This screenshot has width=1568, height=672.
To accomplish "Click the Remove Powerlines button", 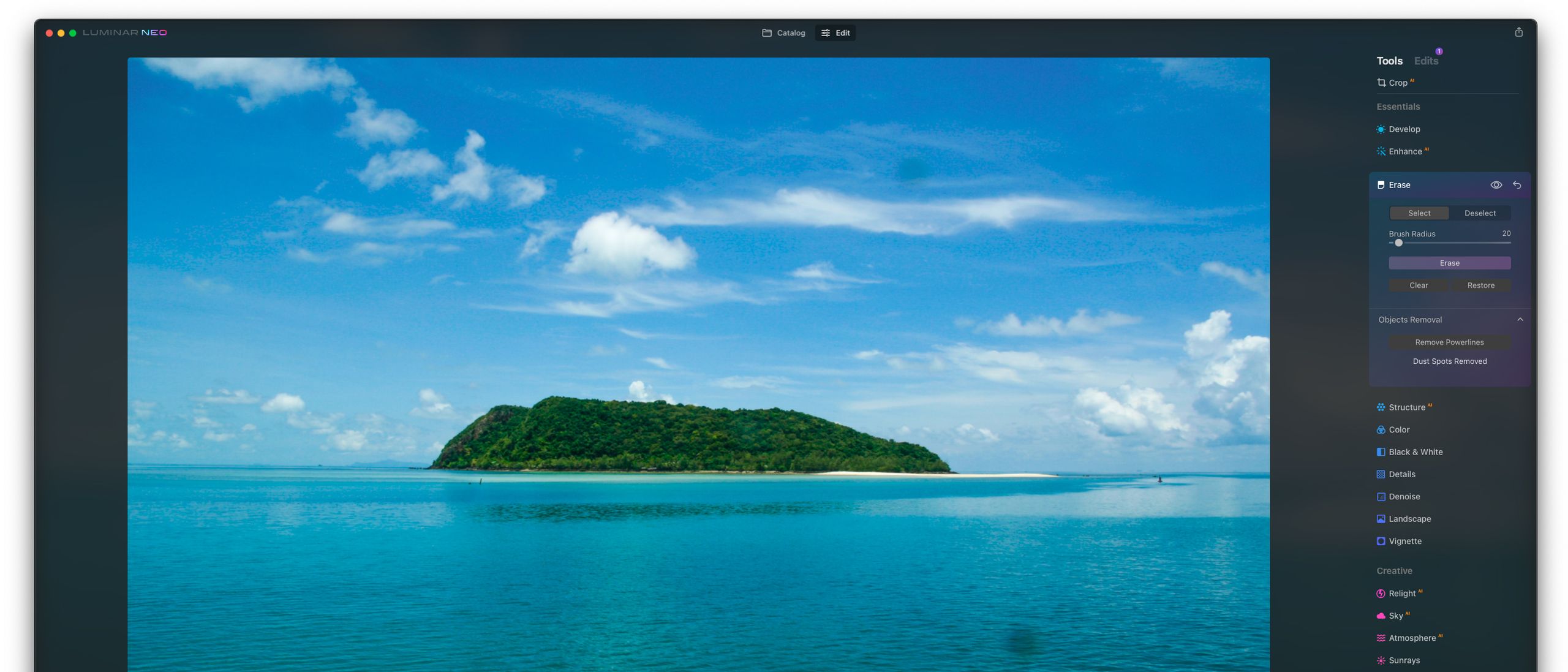I will click(x=1450, y=342).
